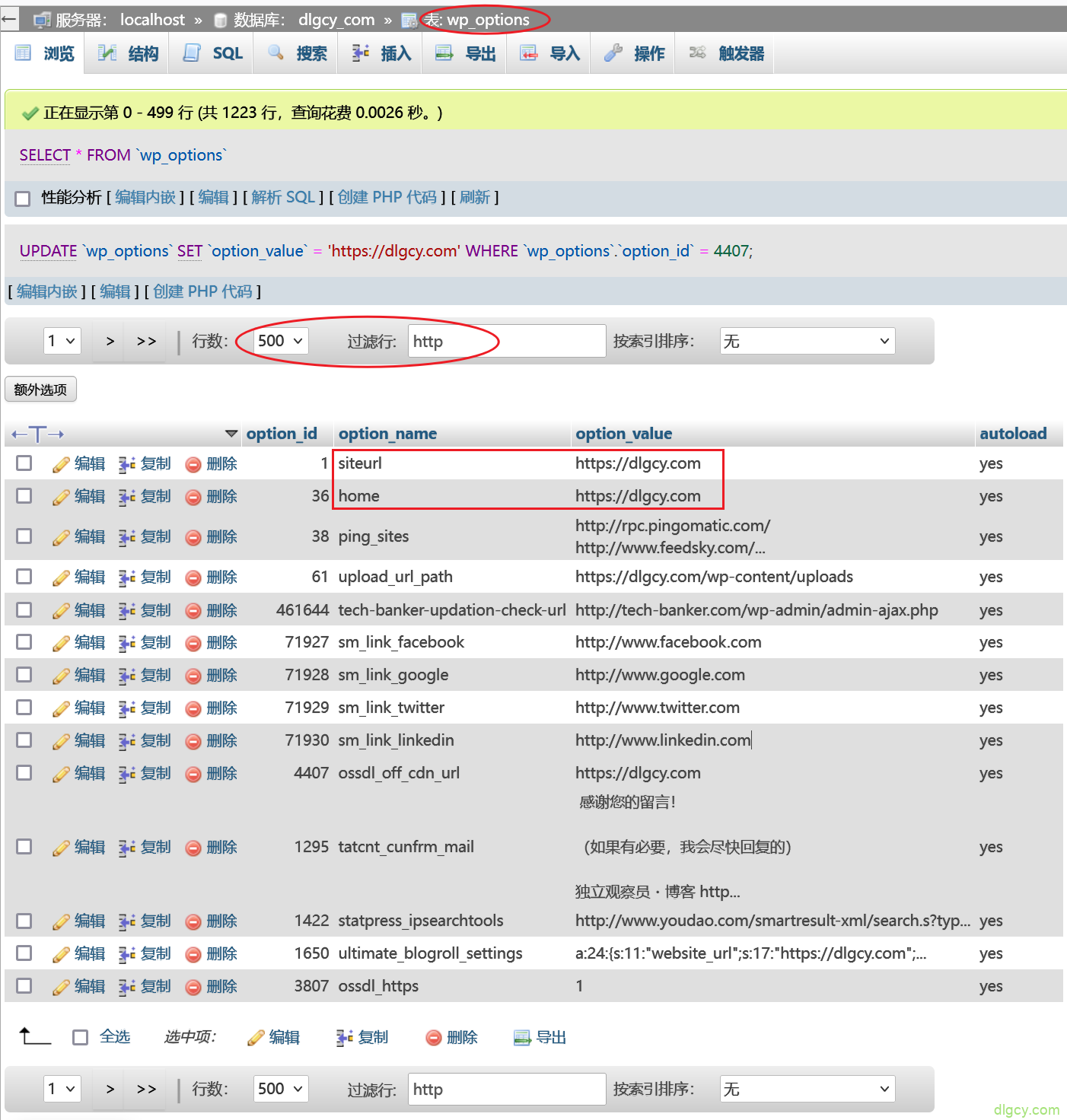Click the Explain SQL (解析 SQL) link
This screenshot has height=1120, width=1067.
(282, 197)
